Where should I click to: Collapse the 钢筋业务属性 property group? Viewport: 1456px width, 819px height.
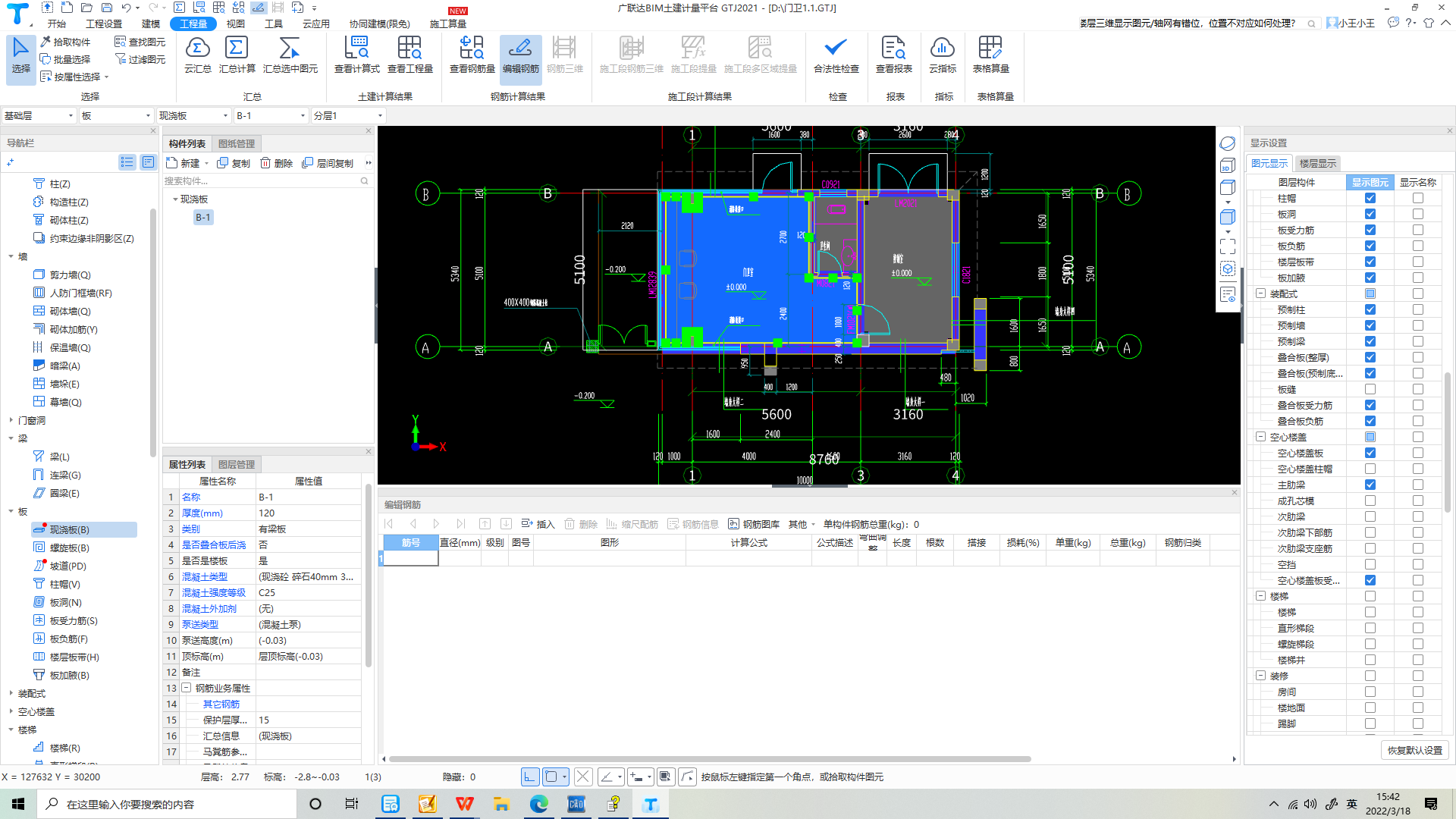click(186, 688)
